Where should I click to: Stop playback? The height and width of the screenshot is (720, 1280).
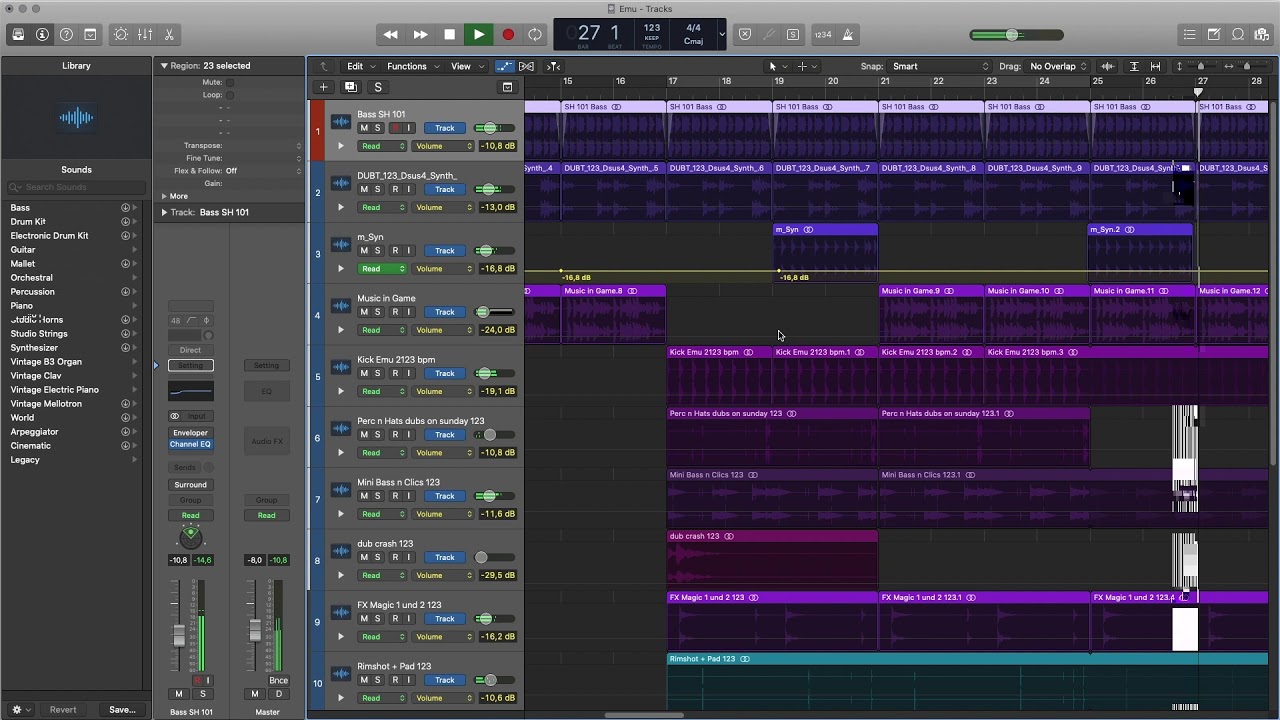pyautogui.click(x=449, y=35)
